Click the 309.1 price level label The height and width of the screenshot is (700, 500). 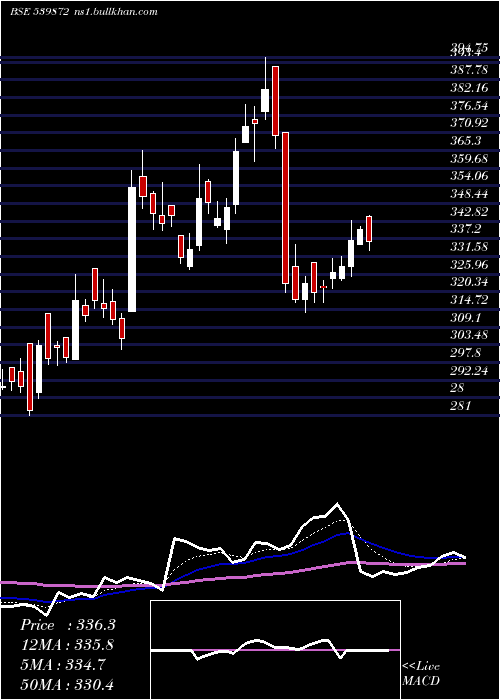(466, 318)
